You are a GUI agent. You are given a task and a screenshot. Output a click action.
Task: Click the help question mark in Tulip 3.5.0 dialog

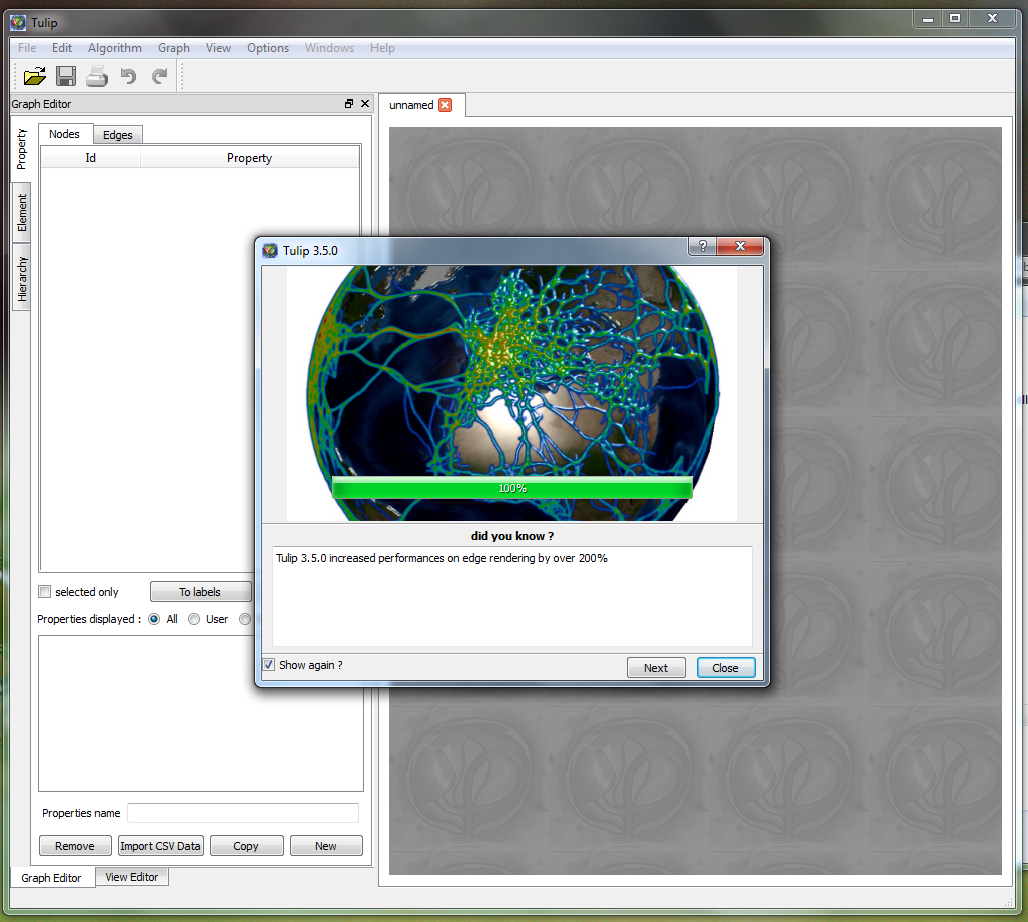click(702, 246)
